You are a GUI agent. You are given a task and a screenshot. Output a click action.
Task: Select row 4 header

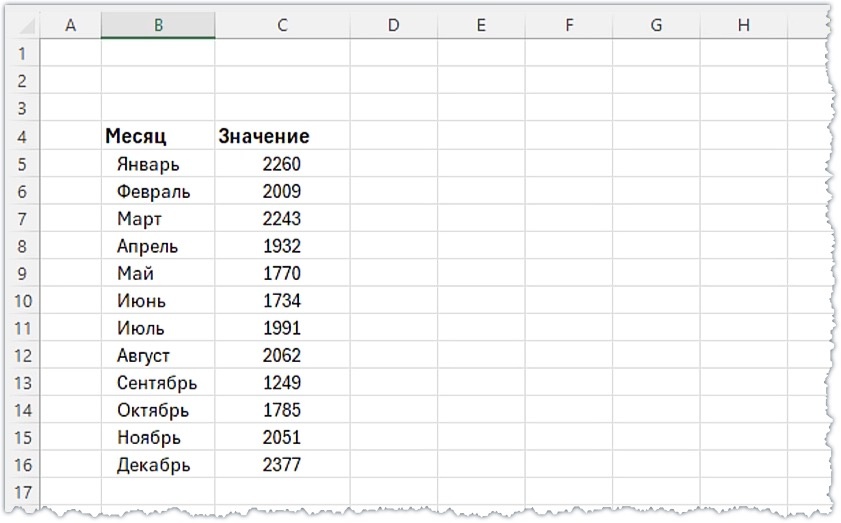[x=22, y=136]
